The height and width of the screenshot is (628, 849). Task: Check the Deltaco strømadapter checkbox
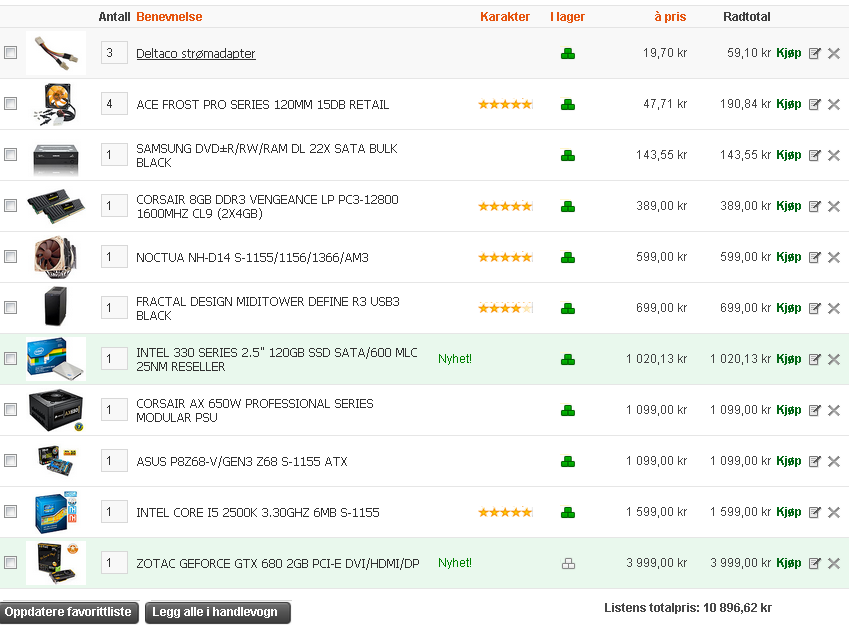pyautogui.click(x=10, y=53)
